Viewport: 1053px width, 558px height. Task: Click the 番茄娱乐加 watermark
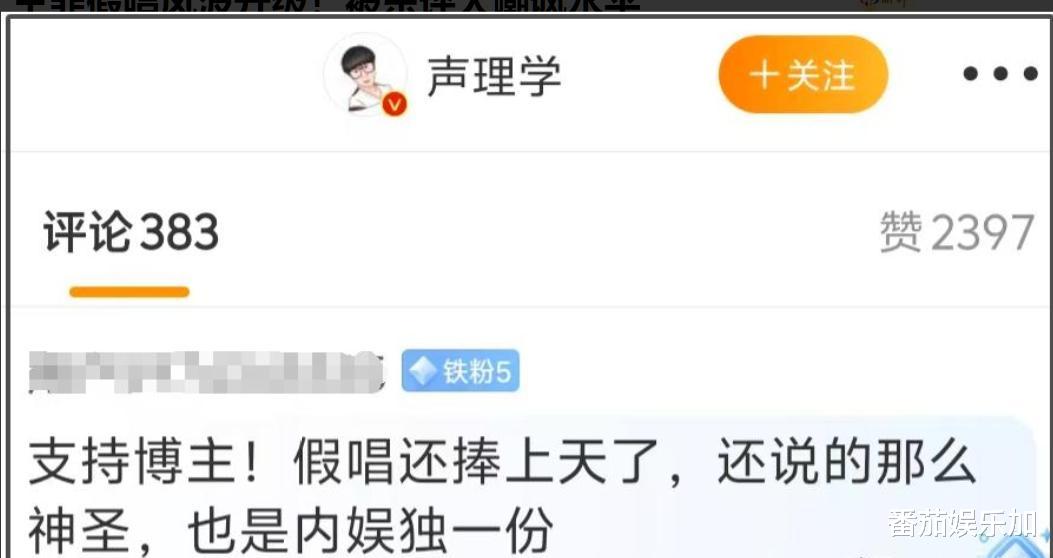coord(962,523)
